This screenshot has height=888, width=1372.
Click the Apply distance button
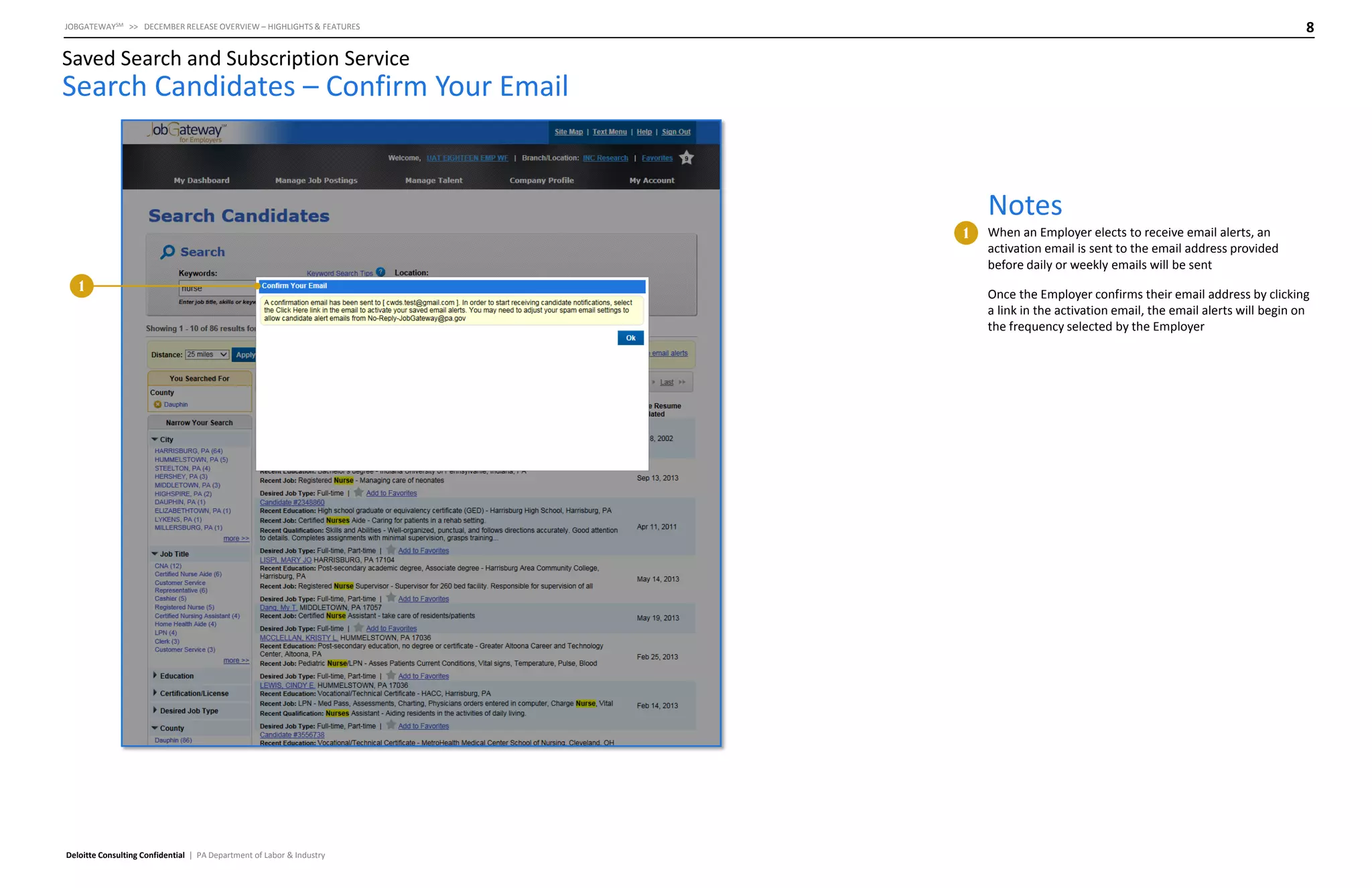tap(245, 355)
